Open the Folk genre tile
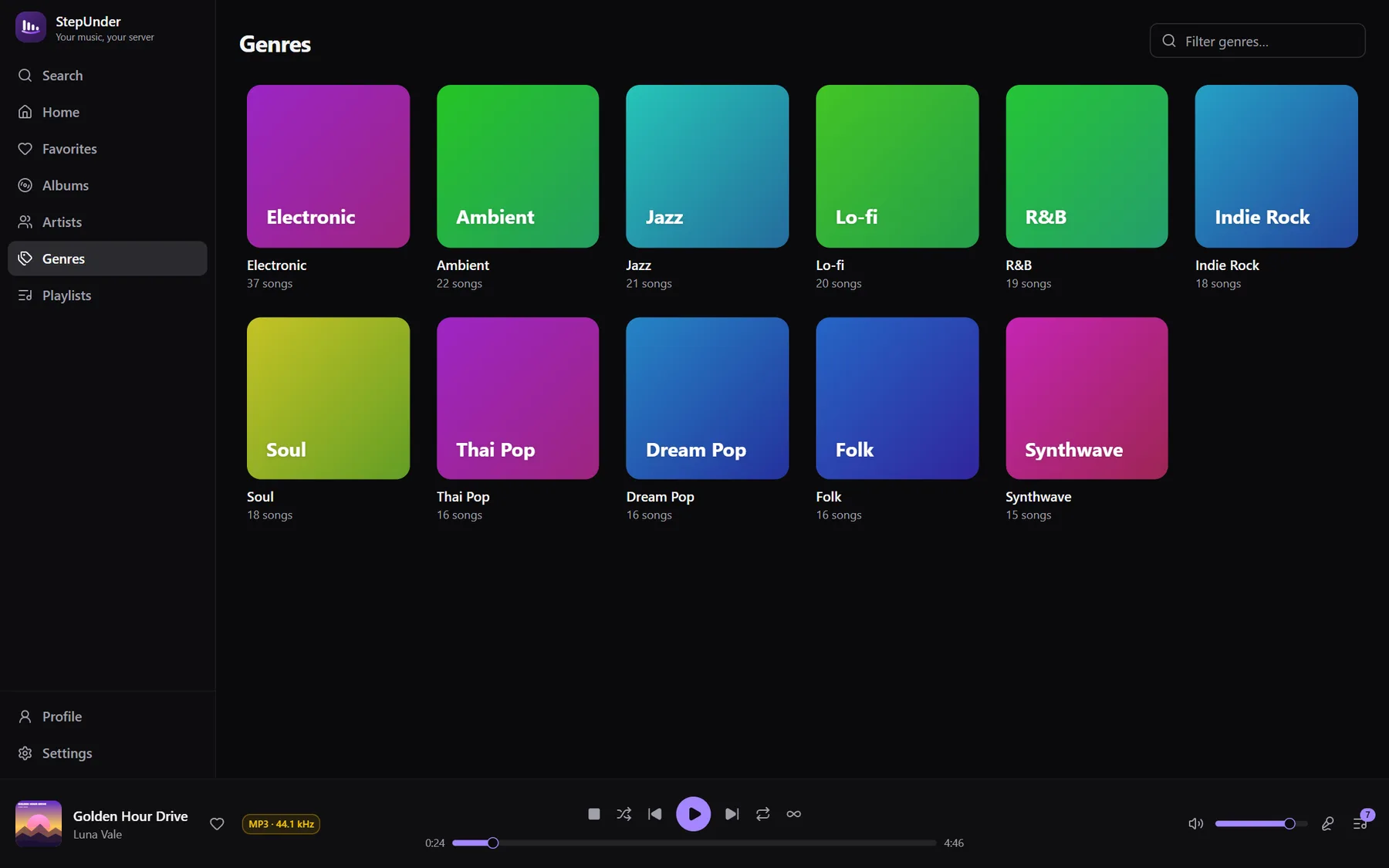Screen dimensions: 1389x868 click(897, 398)
